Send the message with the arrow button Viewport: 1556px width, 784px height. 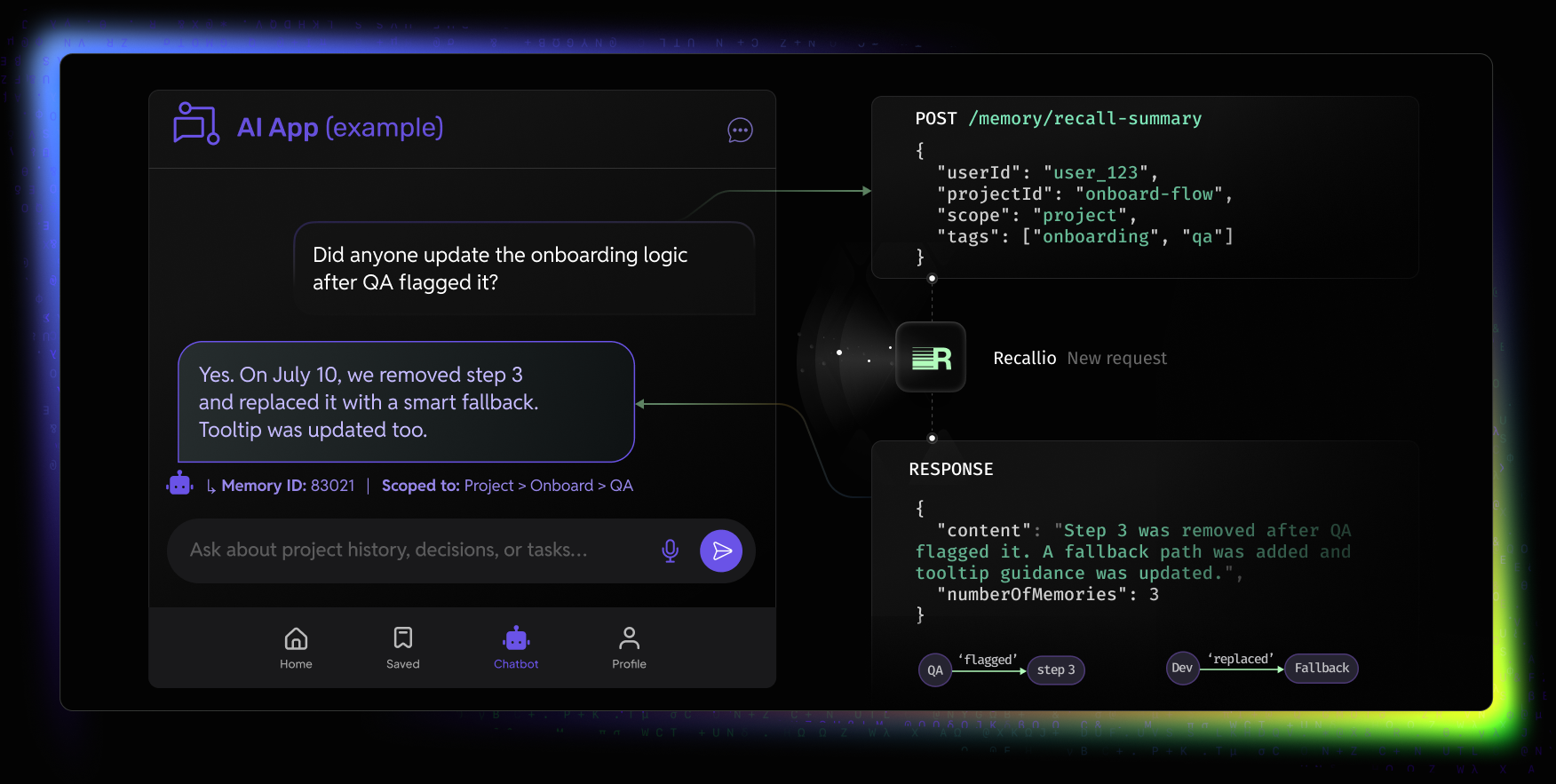pyautogui.click(x=721, y=550)
